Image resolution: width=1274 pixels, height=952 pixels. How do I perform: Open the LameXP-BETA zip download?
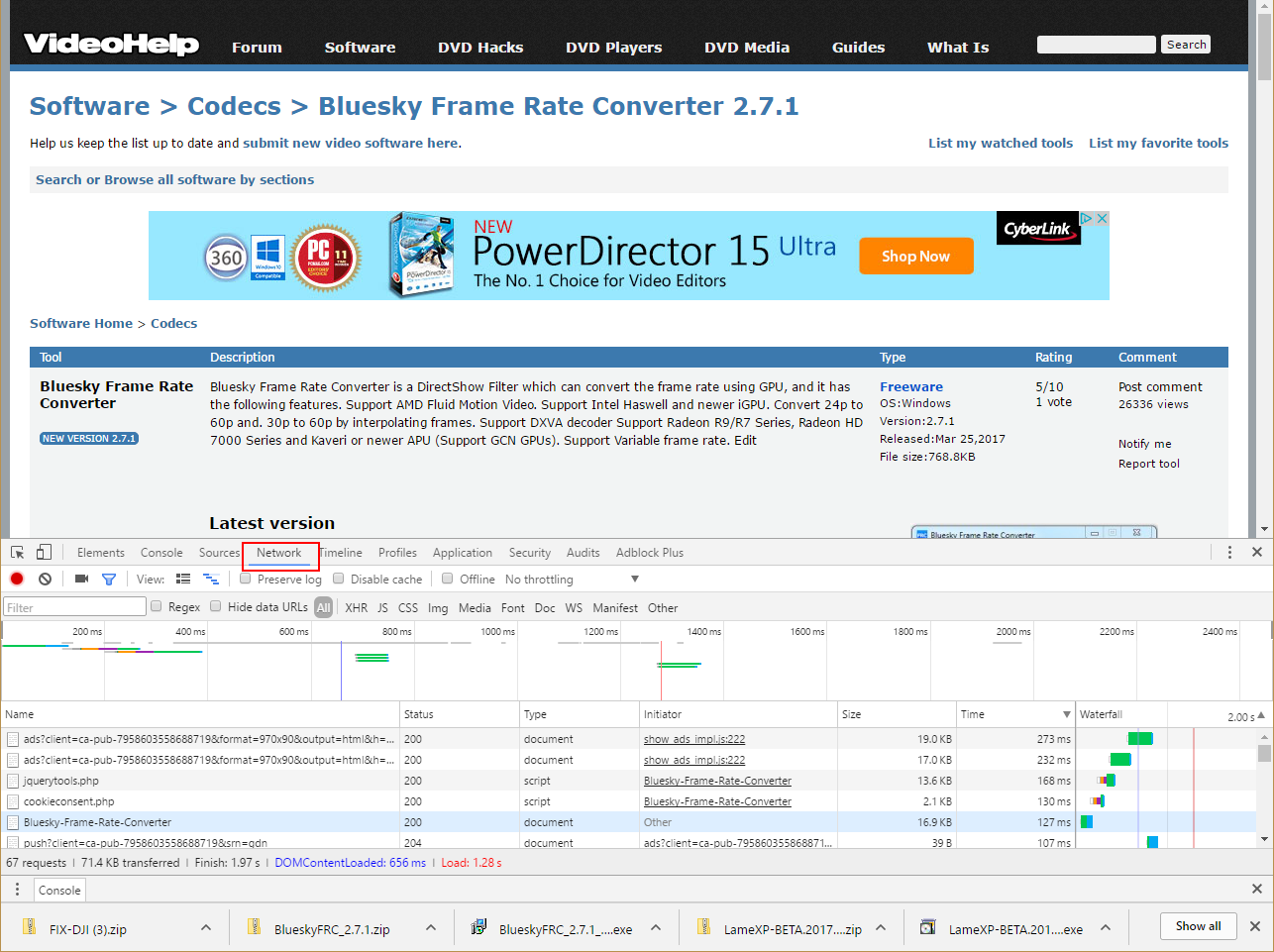[x=780, y=928]
